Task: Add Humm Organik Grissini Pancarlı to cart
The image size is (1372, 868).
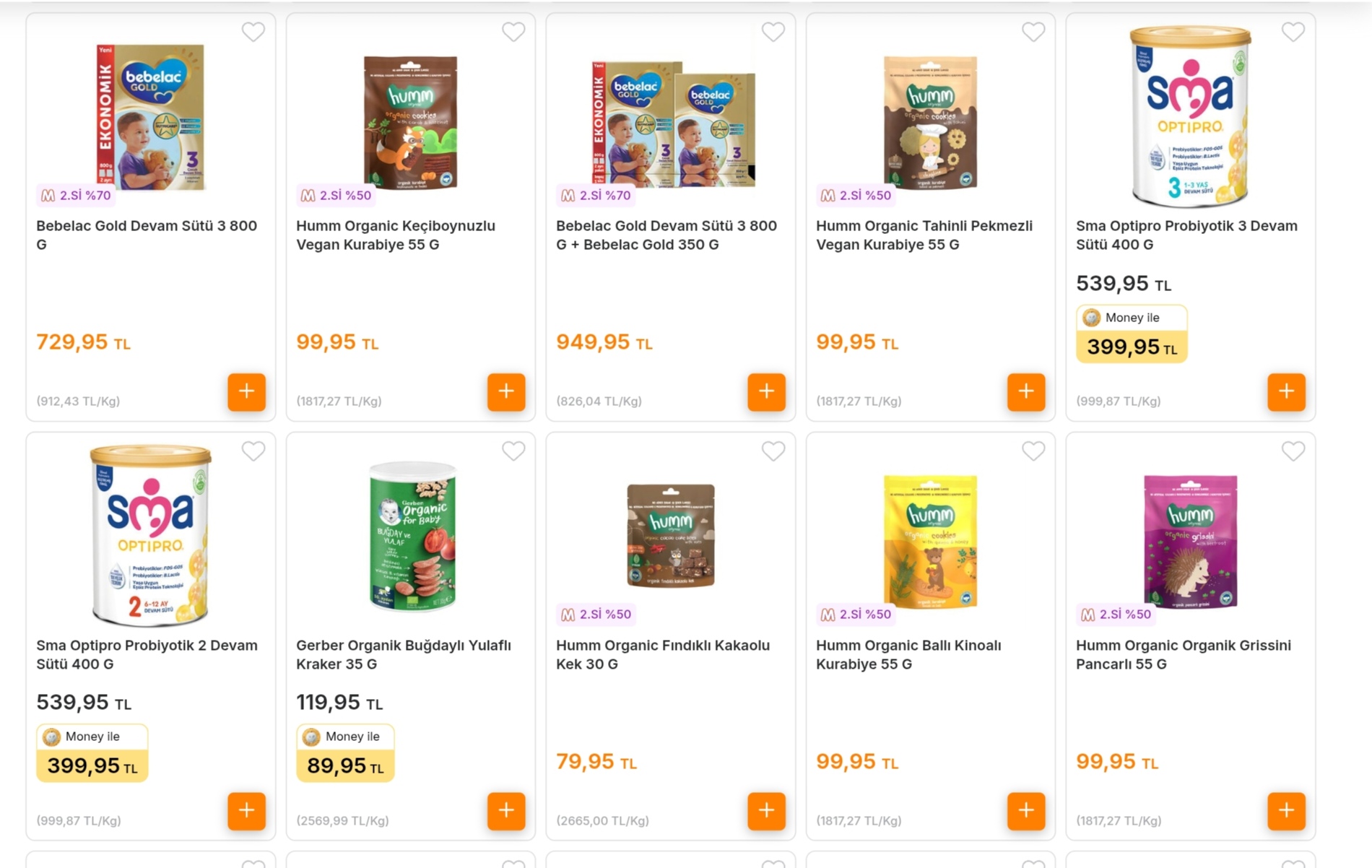Action: click(1285, 811)
